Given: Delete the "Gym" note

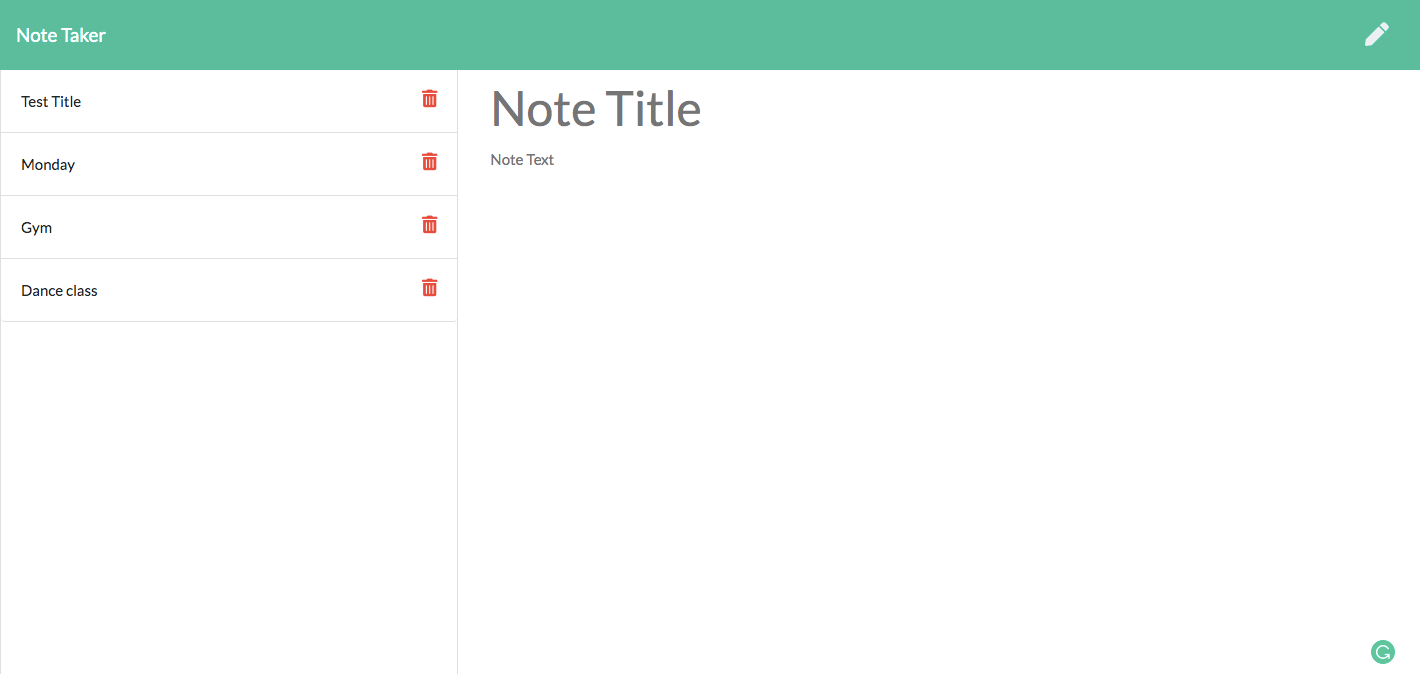Looking at the screenshot, I should point(429,224).
